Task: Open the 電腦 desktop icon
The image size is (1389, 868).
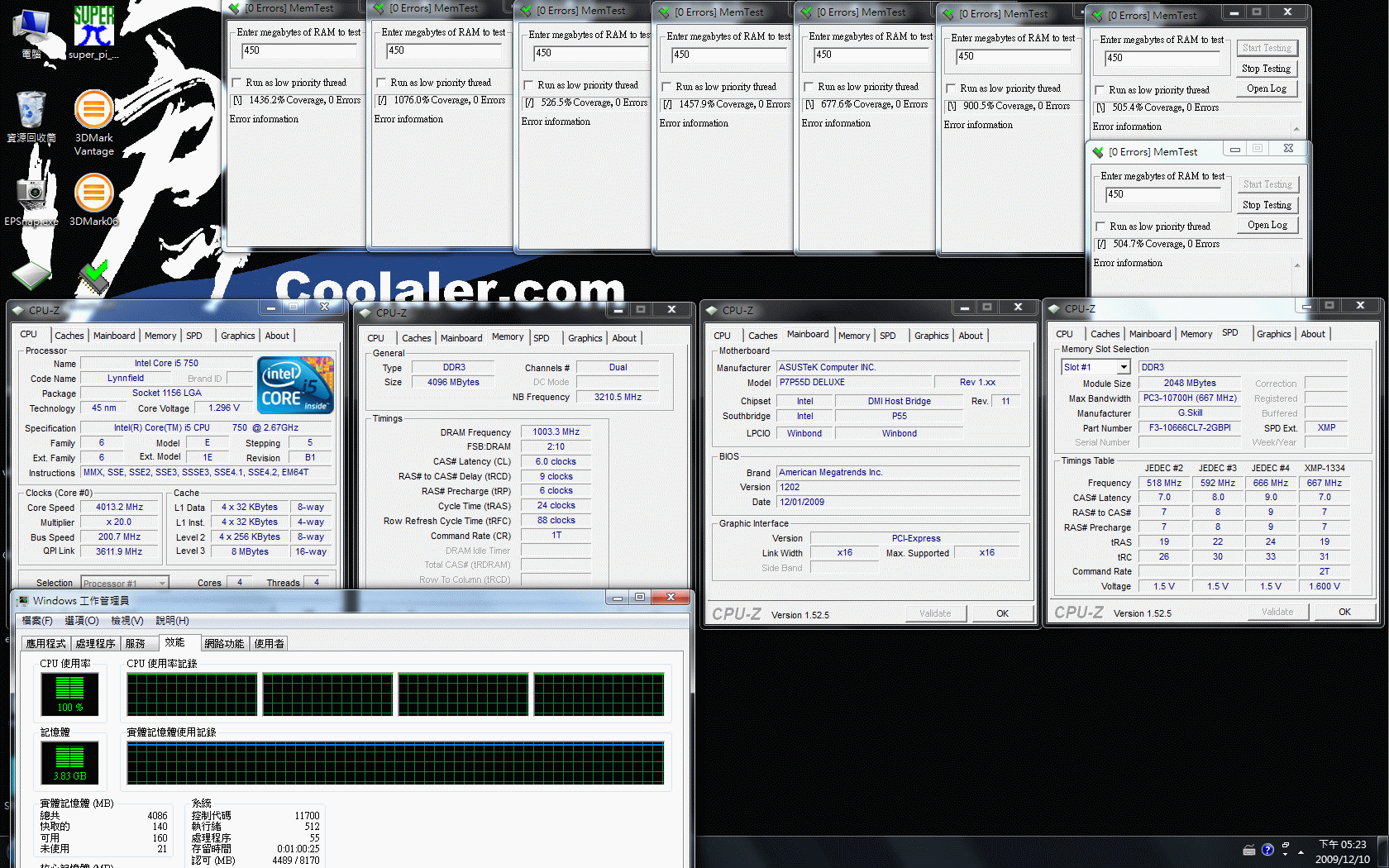Action: click(31, 33)
